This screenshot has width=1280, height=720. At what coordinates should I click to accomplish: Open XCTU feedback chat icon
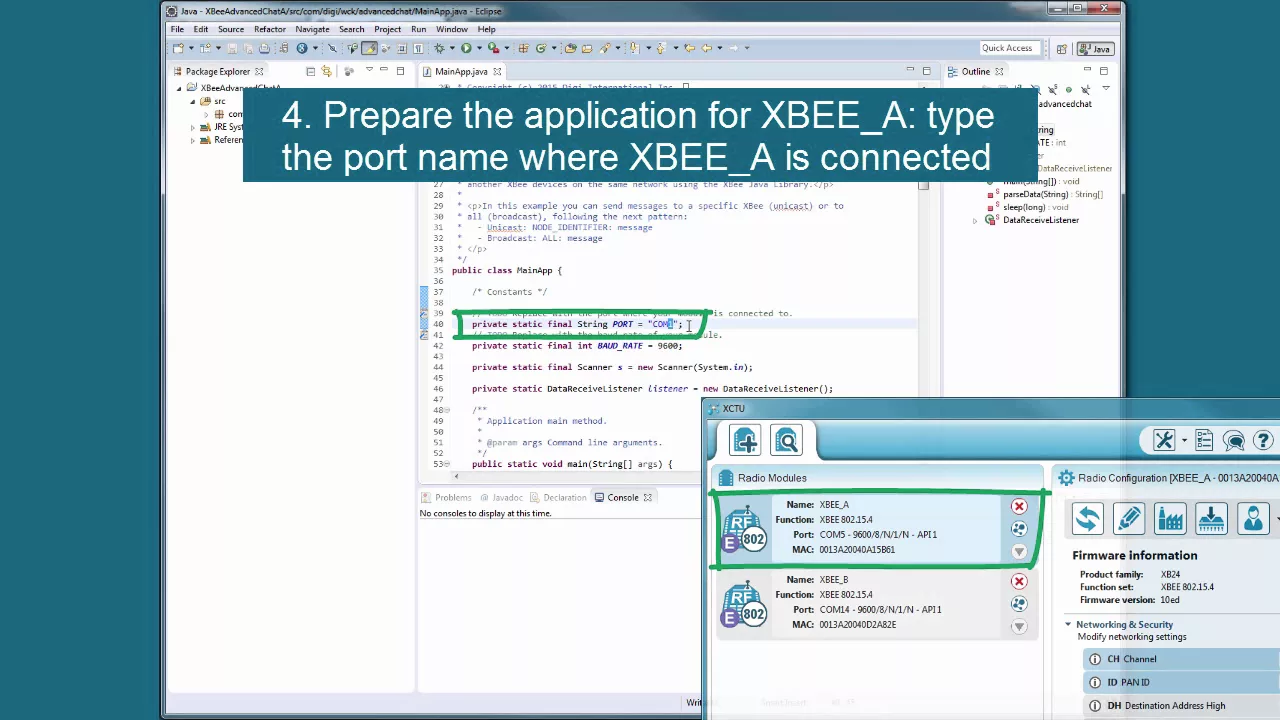point(1234,440)
